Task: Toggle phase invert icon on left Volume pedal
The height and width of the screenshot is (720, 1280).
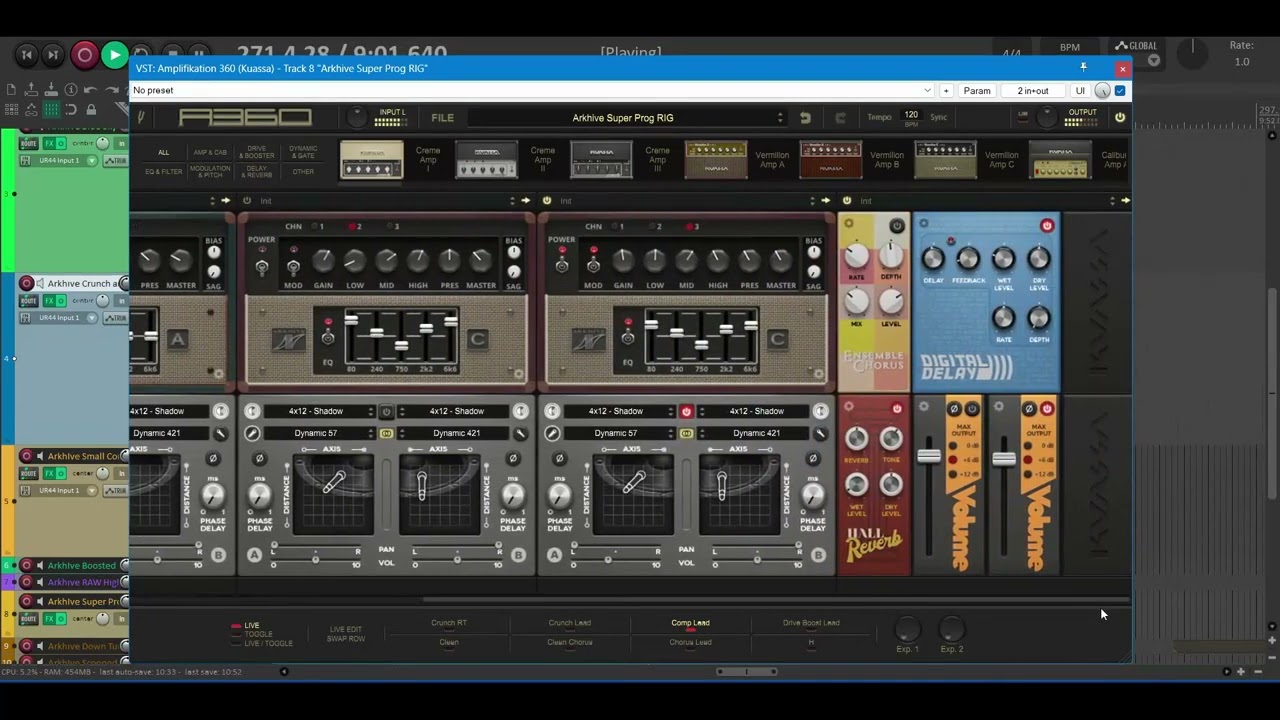Action: point(953,408)
